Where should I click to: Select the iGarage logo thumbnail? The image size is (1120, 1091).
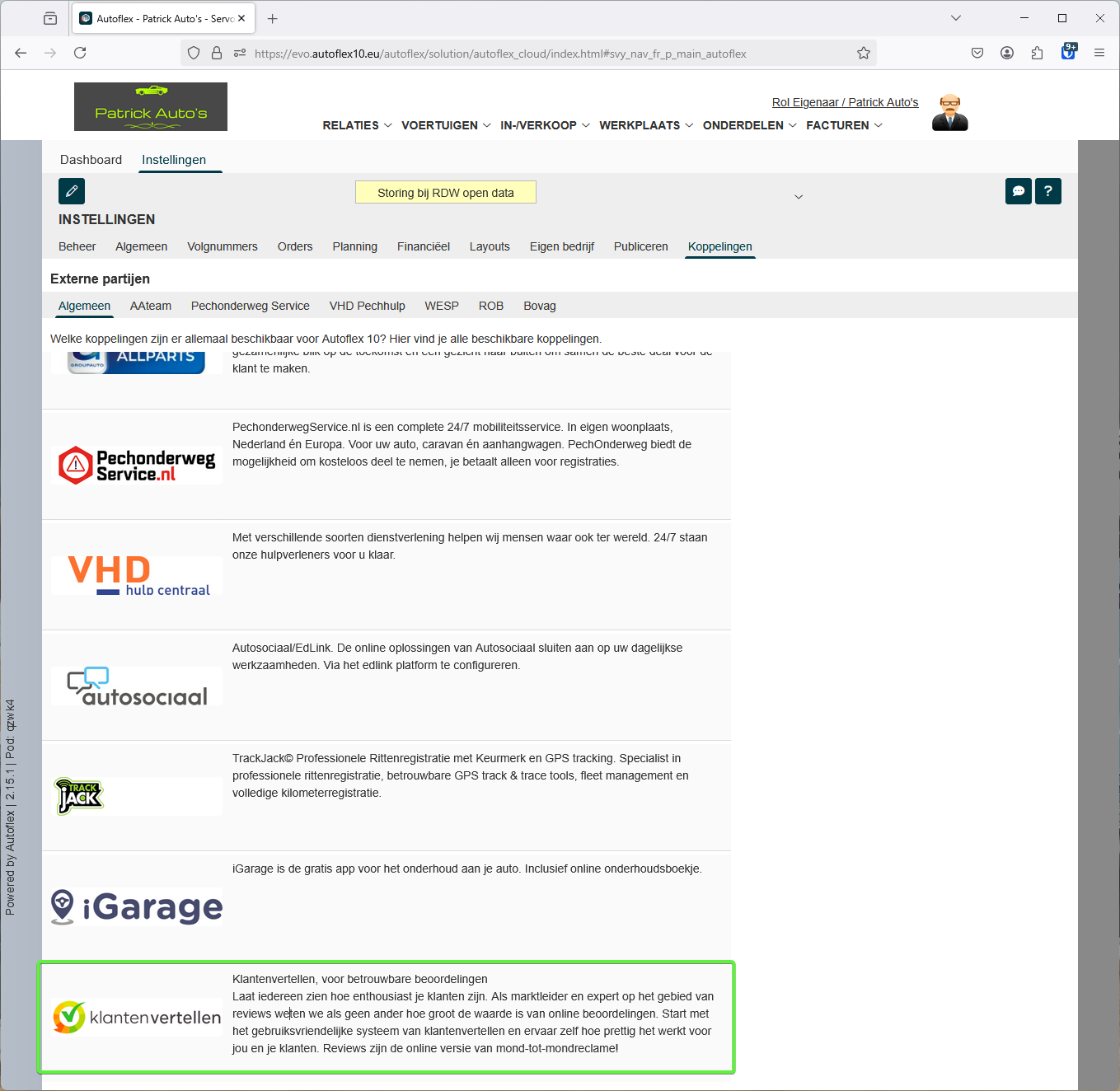pos(137,906)
